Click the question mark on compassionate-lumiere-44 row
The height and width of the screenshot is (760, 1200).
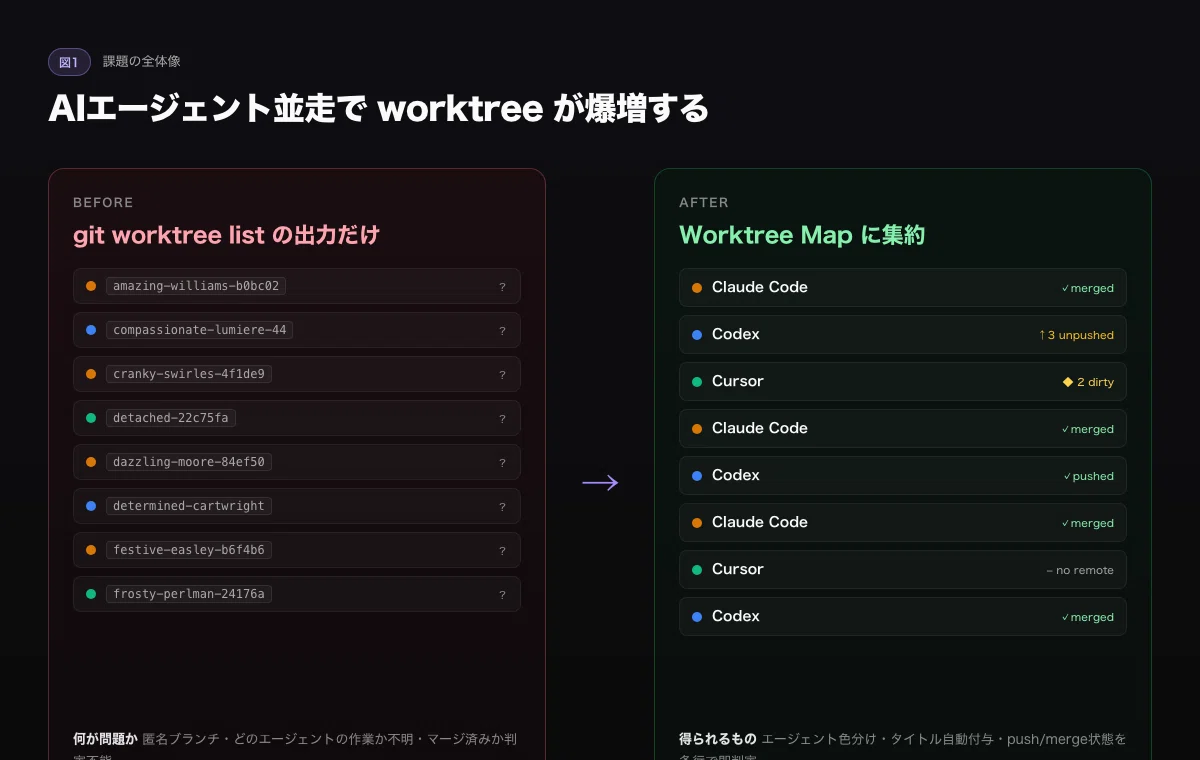point(502,331)
